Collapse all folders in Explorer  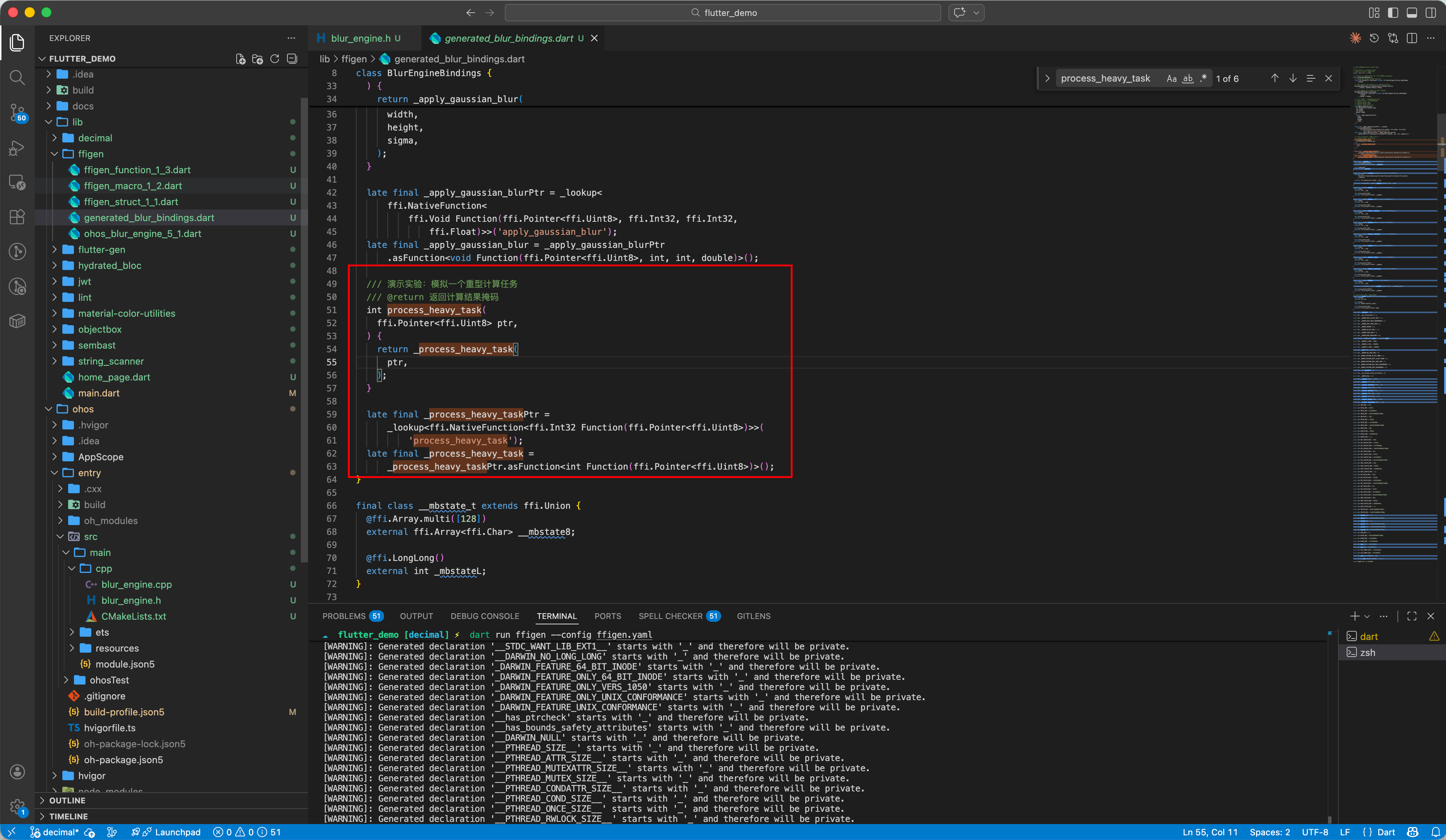click(291, 59)
